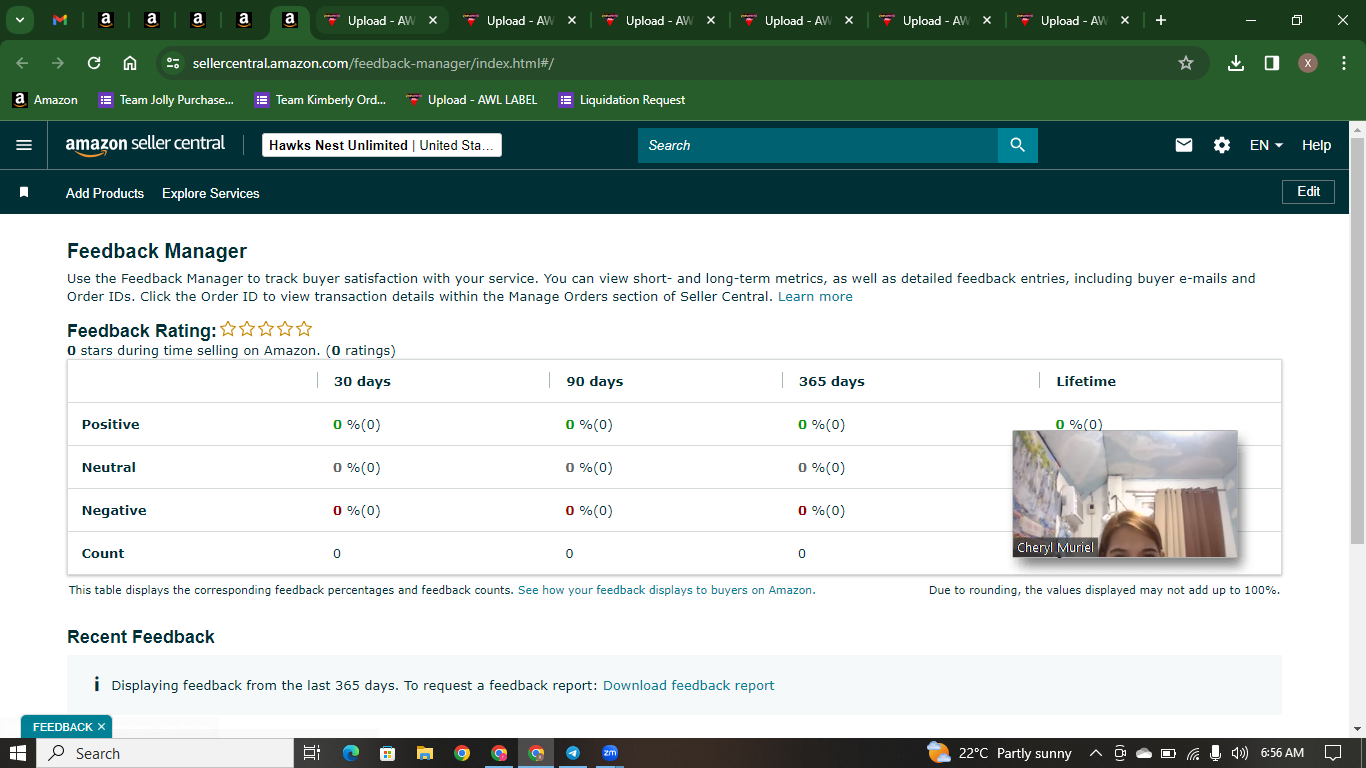
Task: Open Seller Central messages envelope
Action: click(x=1184, y=145)
